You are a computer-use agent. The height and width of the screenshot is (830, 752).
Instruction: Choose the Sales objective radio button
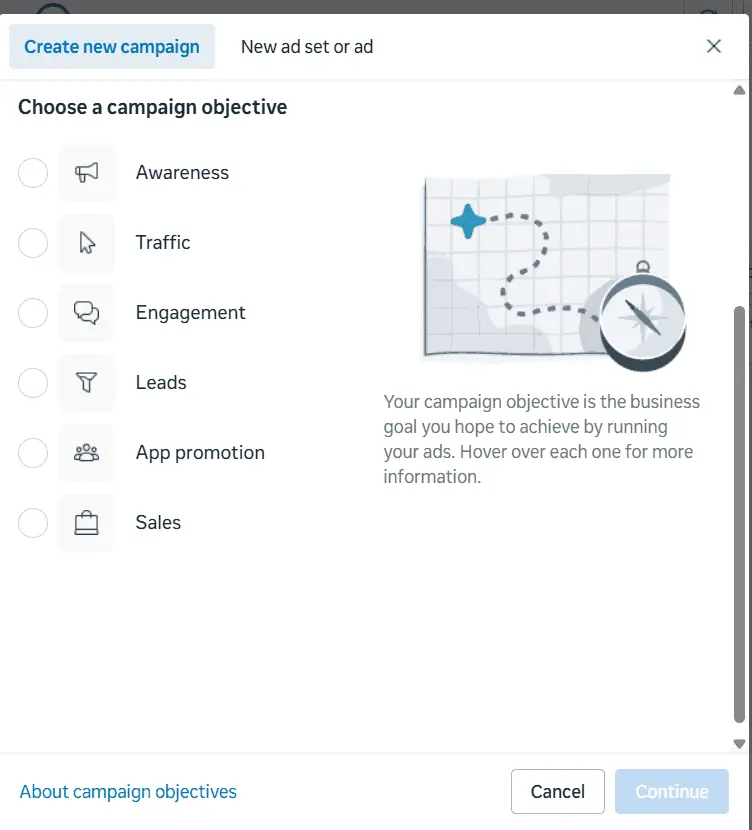click(33, 523)
